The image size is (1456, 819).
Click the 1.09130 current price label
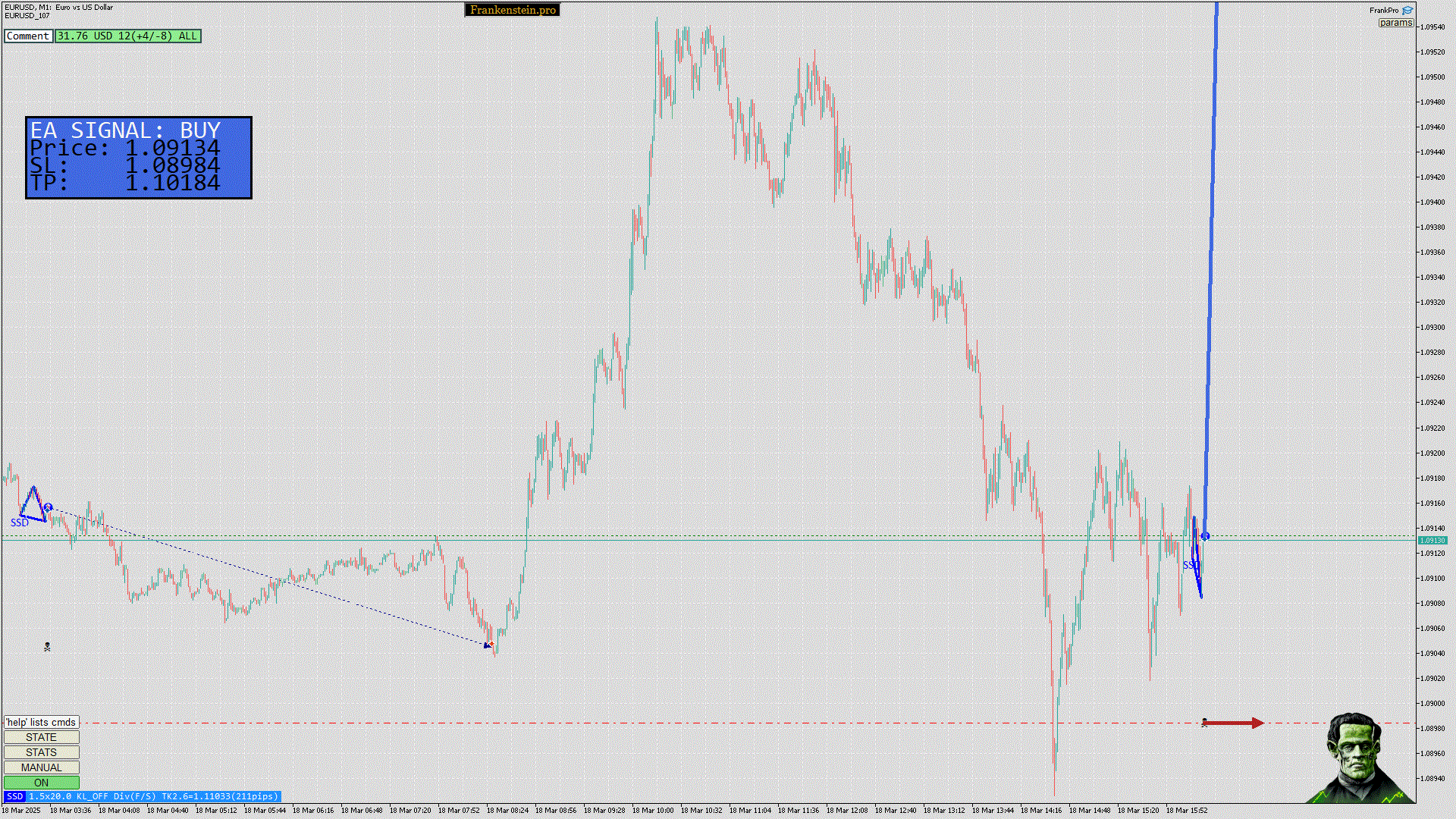pos(1432,541)
